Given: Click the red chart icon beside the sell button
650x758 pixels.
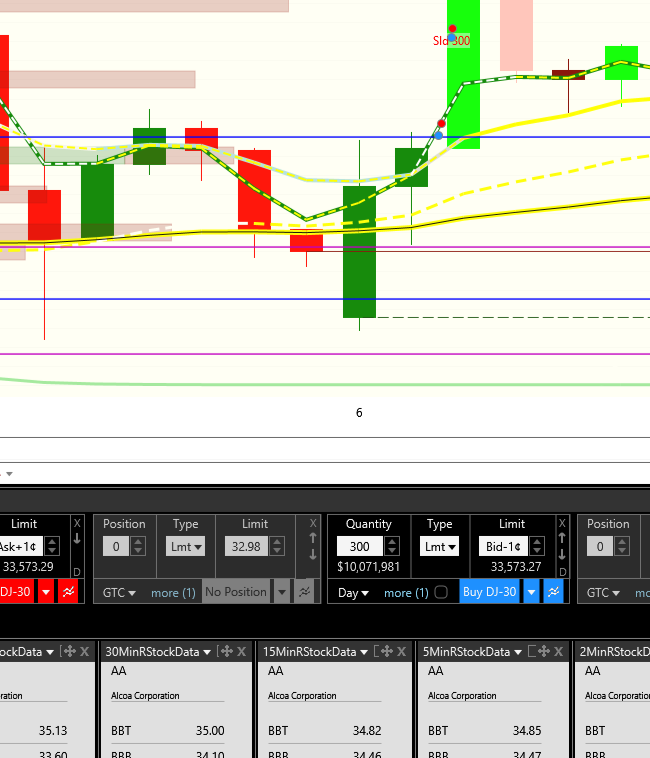Looking at the screenshot, I should coord(68,592).
